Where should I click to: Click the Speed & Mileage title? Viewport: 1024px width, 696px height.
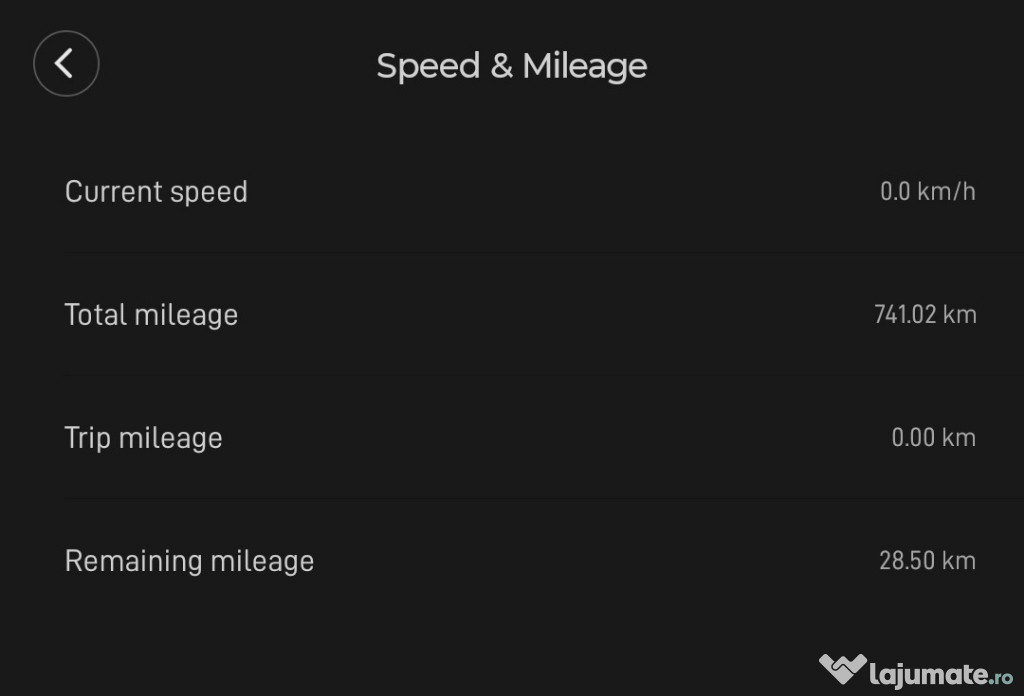(511, 66)
